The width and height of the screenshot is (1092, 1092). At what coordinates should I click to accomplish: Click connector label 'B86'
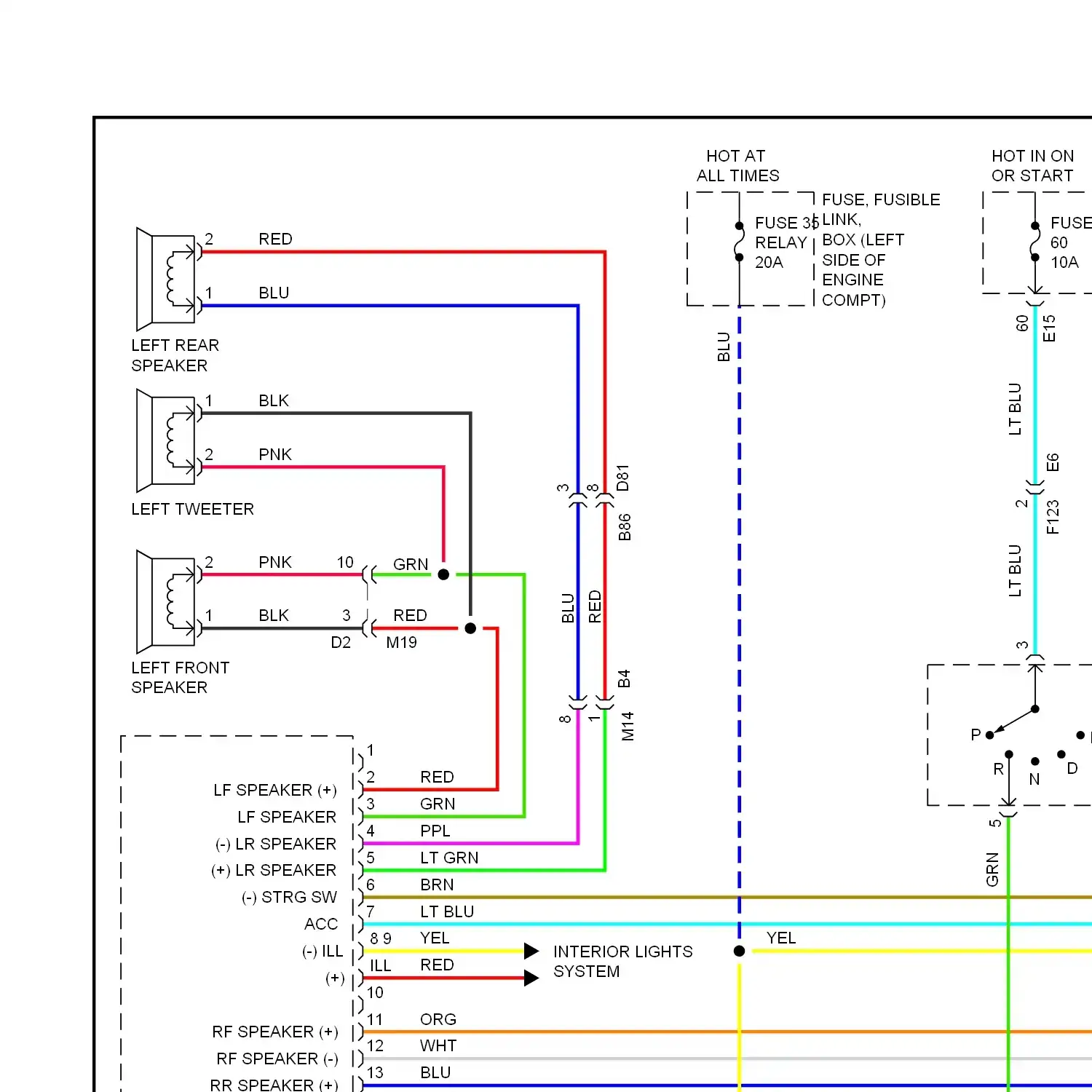click(x=625, y=527)
